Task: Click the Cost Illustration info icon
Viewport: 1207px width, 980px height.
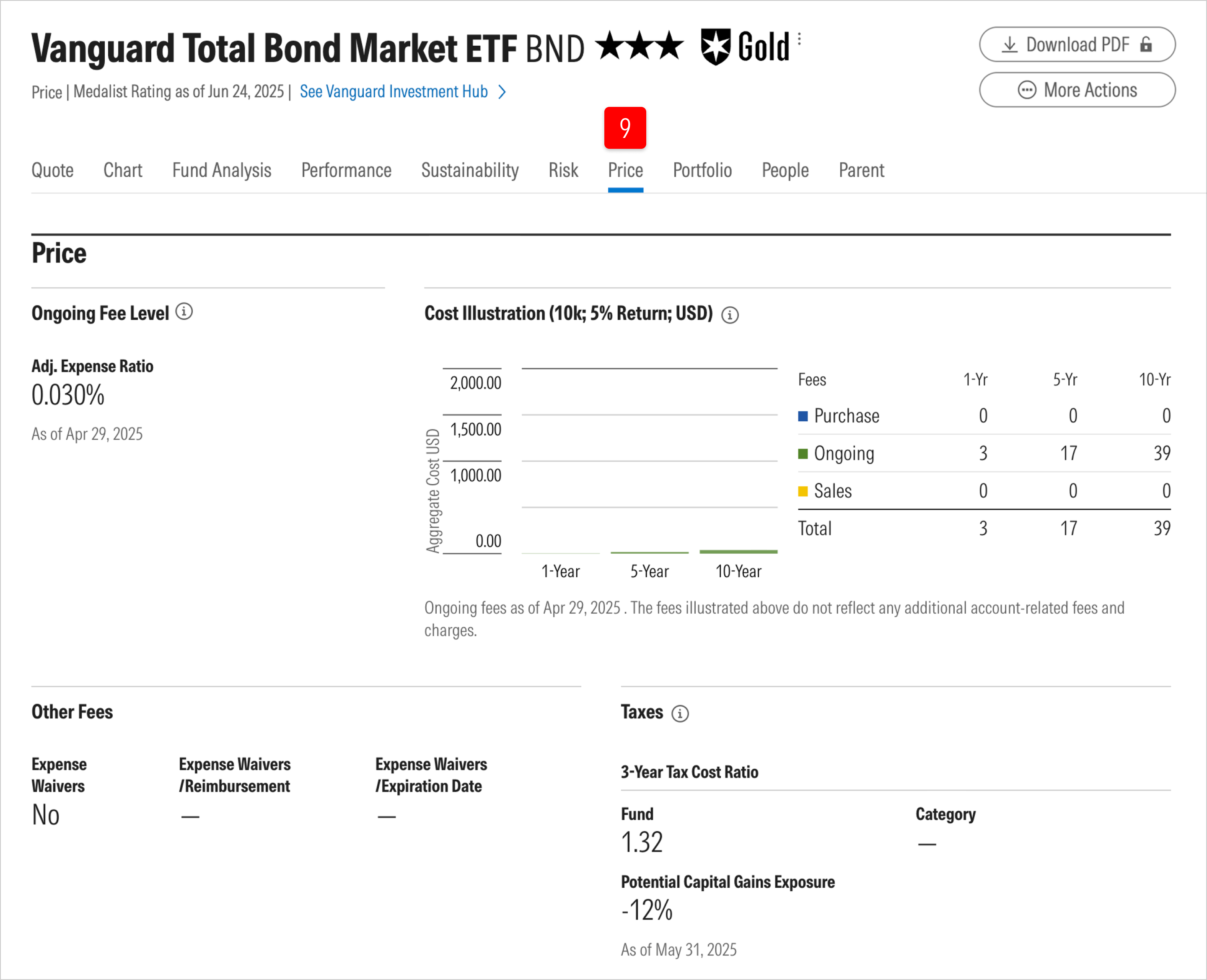Action: pyautogui.click(x=730, y=315)
